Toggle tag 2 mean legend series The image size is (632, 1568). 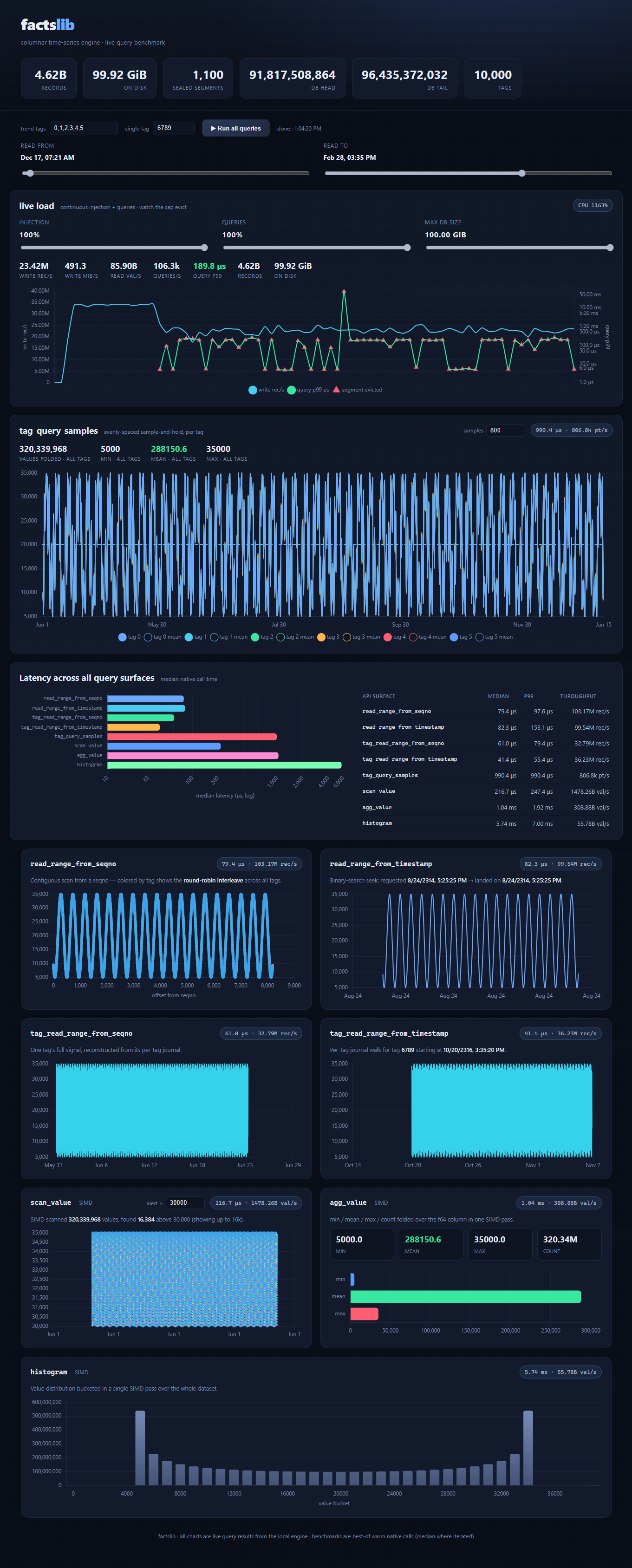tap(295, 637)
